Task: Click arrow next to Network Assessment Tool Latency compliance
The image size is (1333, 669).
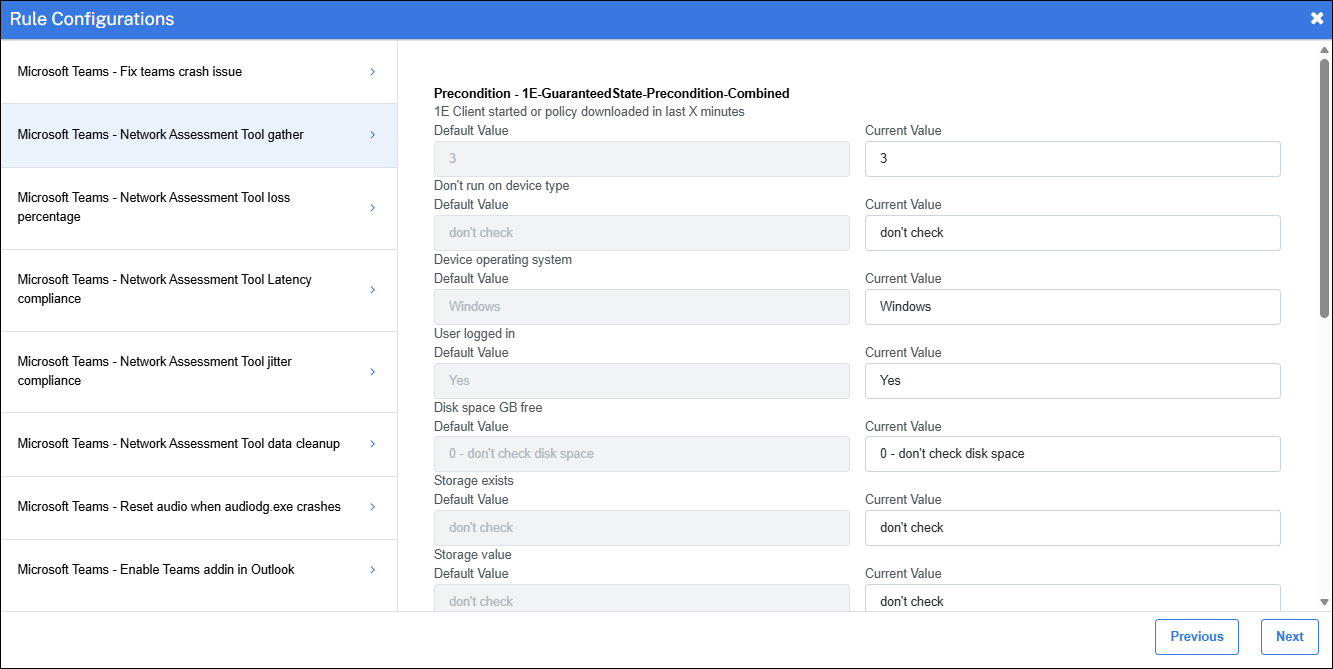Action: [373, 290]
